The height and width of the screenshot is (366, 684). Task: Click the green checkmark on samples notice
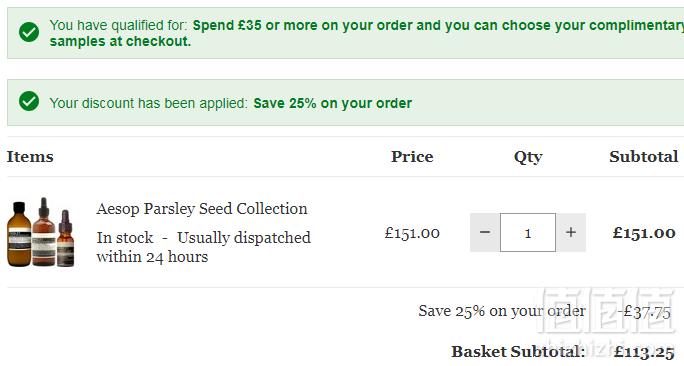pos(29,32)
